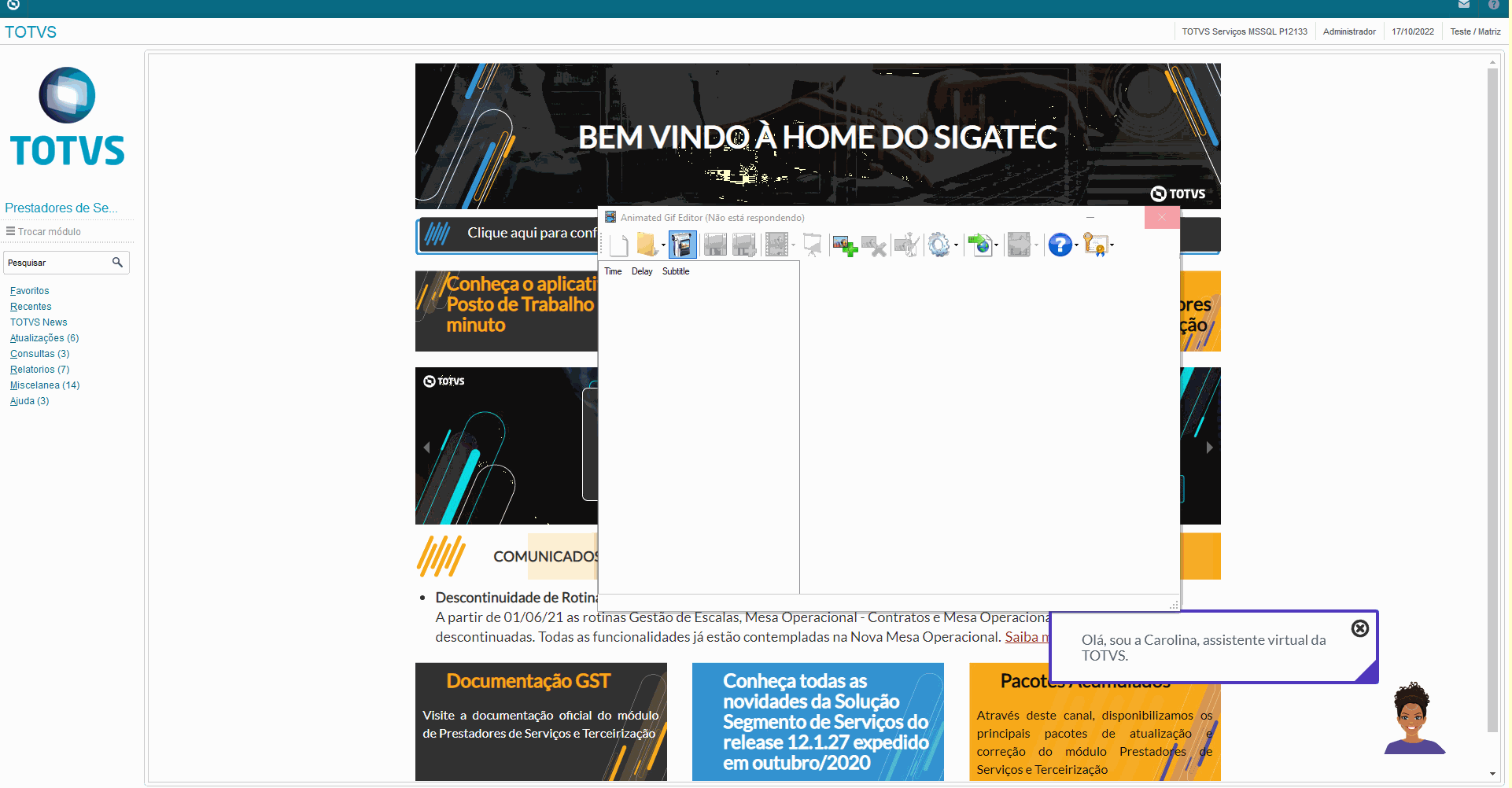The height and width of the screenshot is (788, 1512).
Task: Click the help icon in top bar
Action: (1494, 5)
